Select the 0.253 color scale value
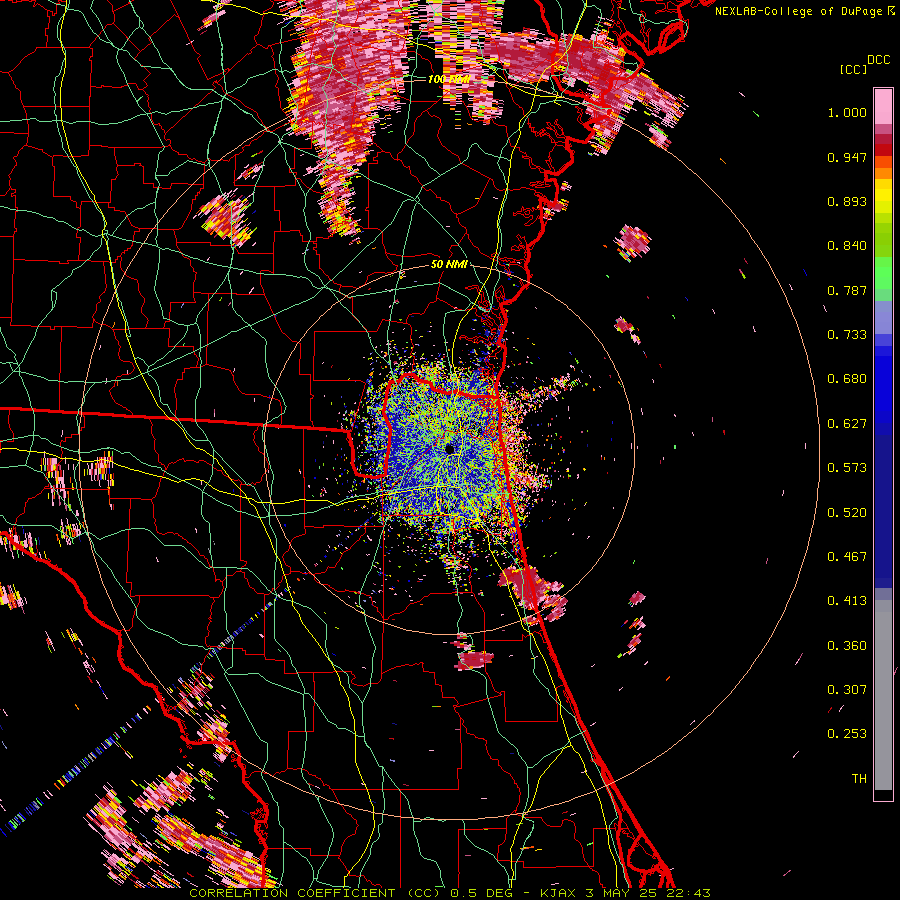Screen dimensions: 900x900 [847, 734]
